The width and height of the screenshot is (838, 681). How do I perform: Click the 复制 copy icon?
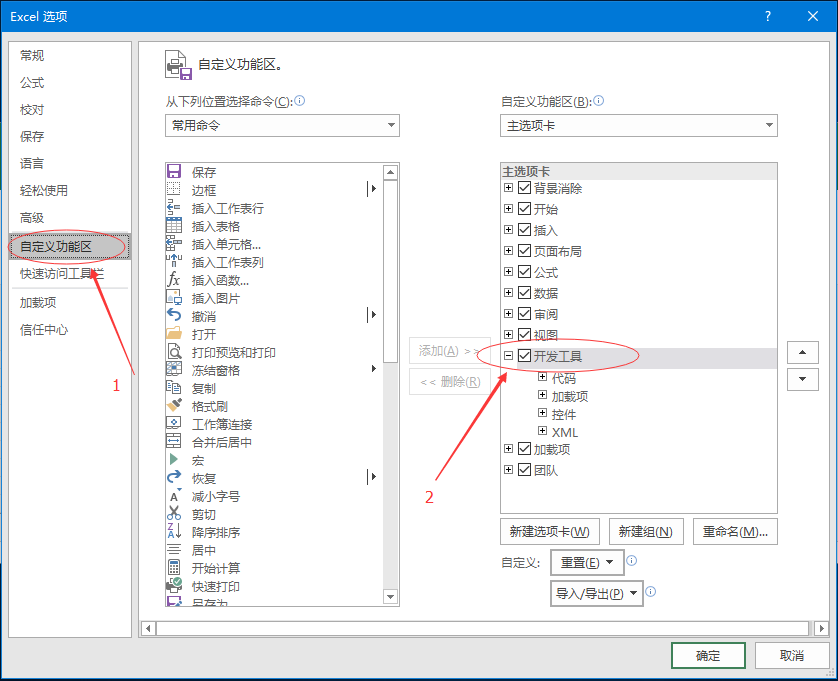point(174,388)
